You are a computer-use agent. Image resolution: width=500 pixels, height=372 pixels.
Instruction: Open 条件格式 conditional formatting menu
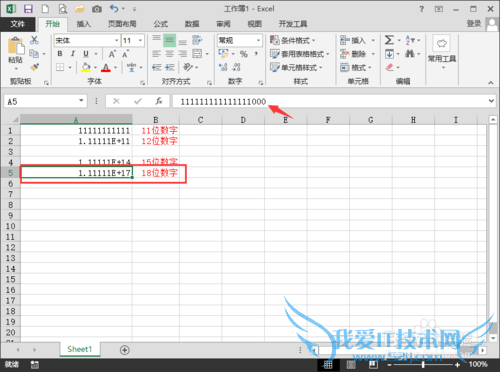(292, 40)
